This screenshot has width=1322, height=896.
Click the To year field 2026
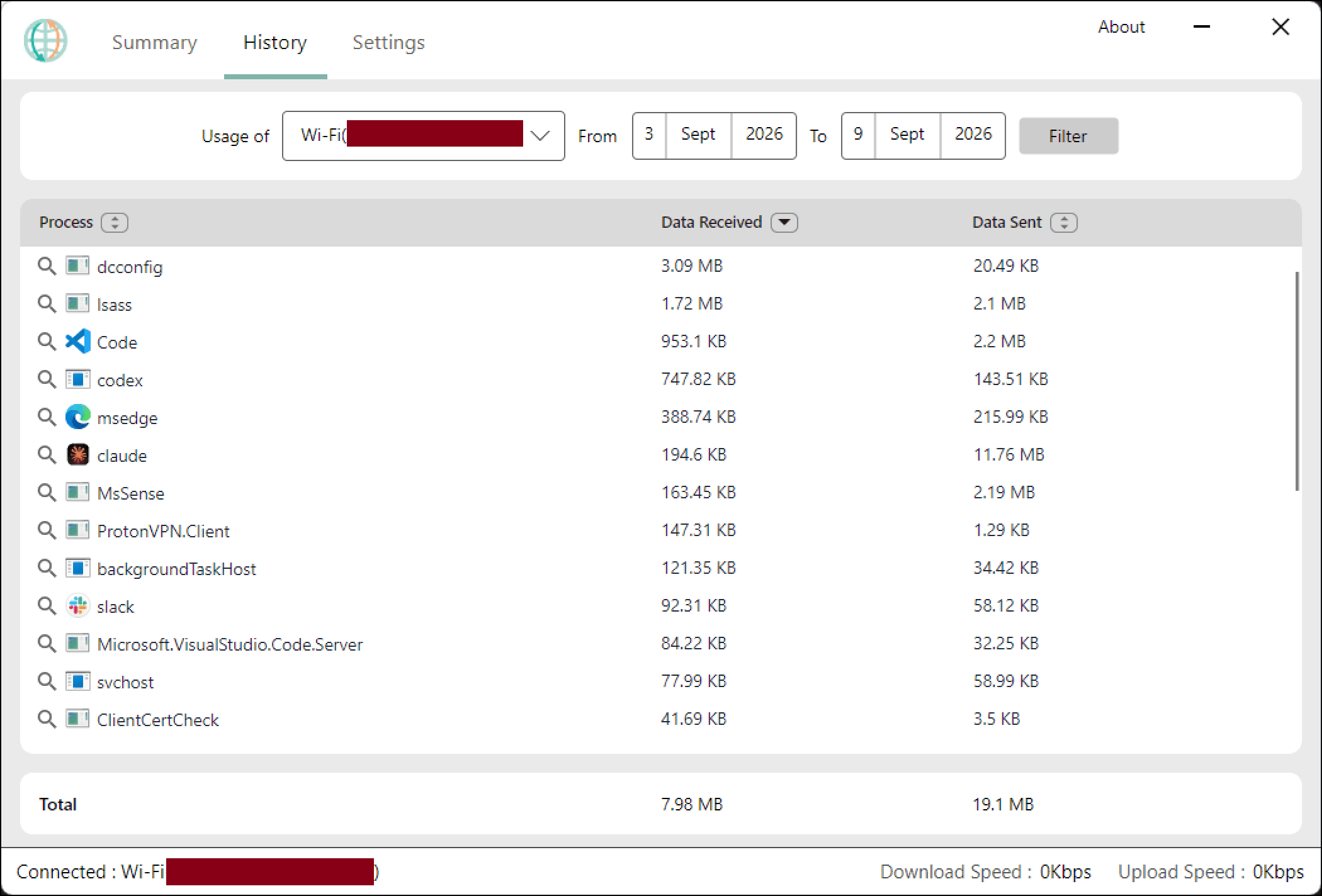click(x=973, y=135)
